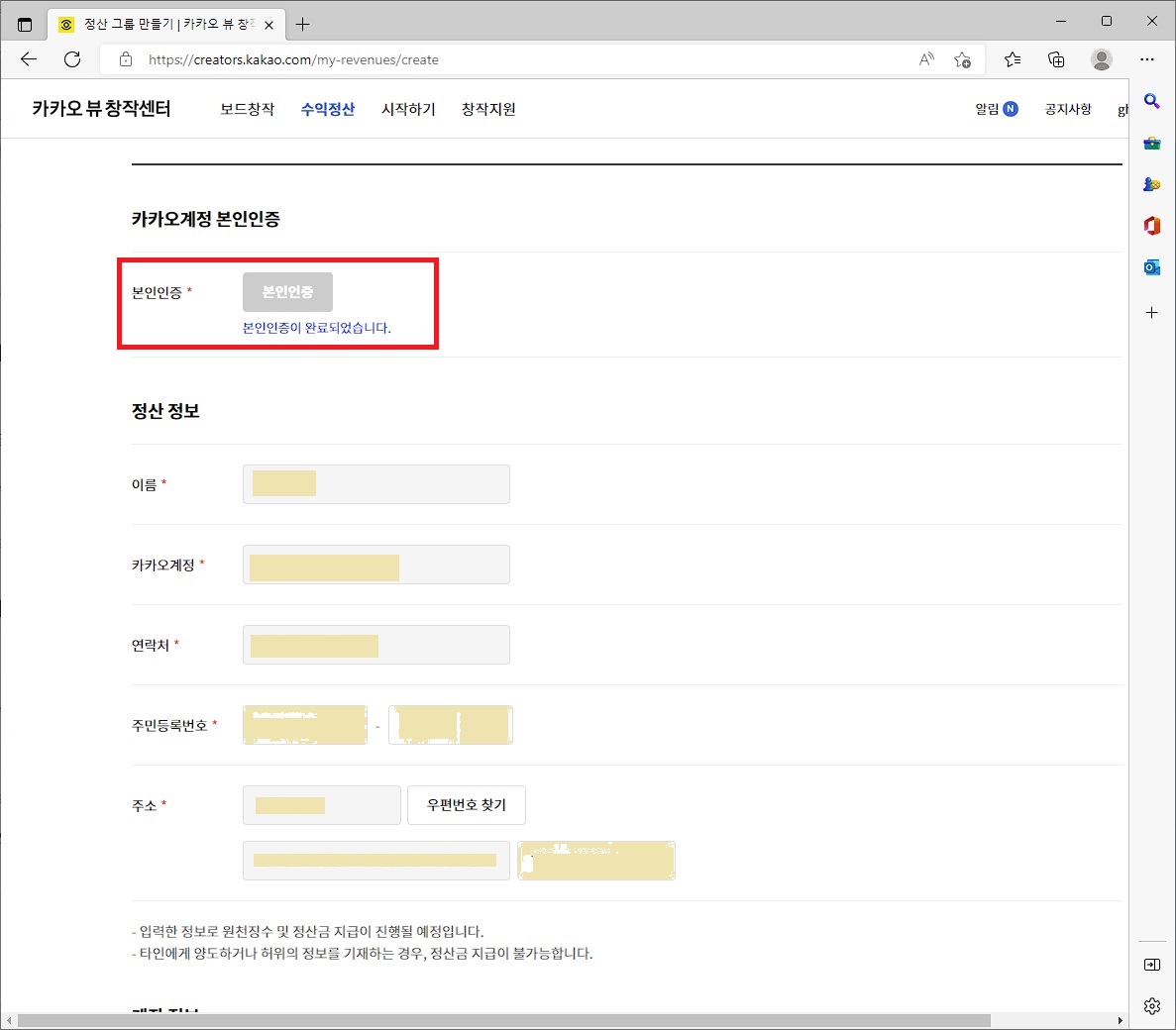The height and width of the screenshot is (1030, 1176).
Task: Add a sidebar app plus icon
Action: click(x=1152, y=312)
